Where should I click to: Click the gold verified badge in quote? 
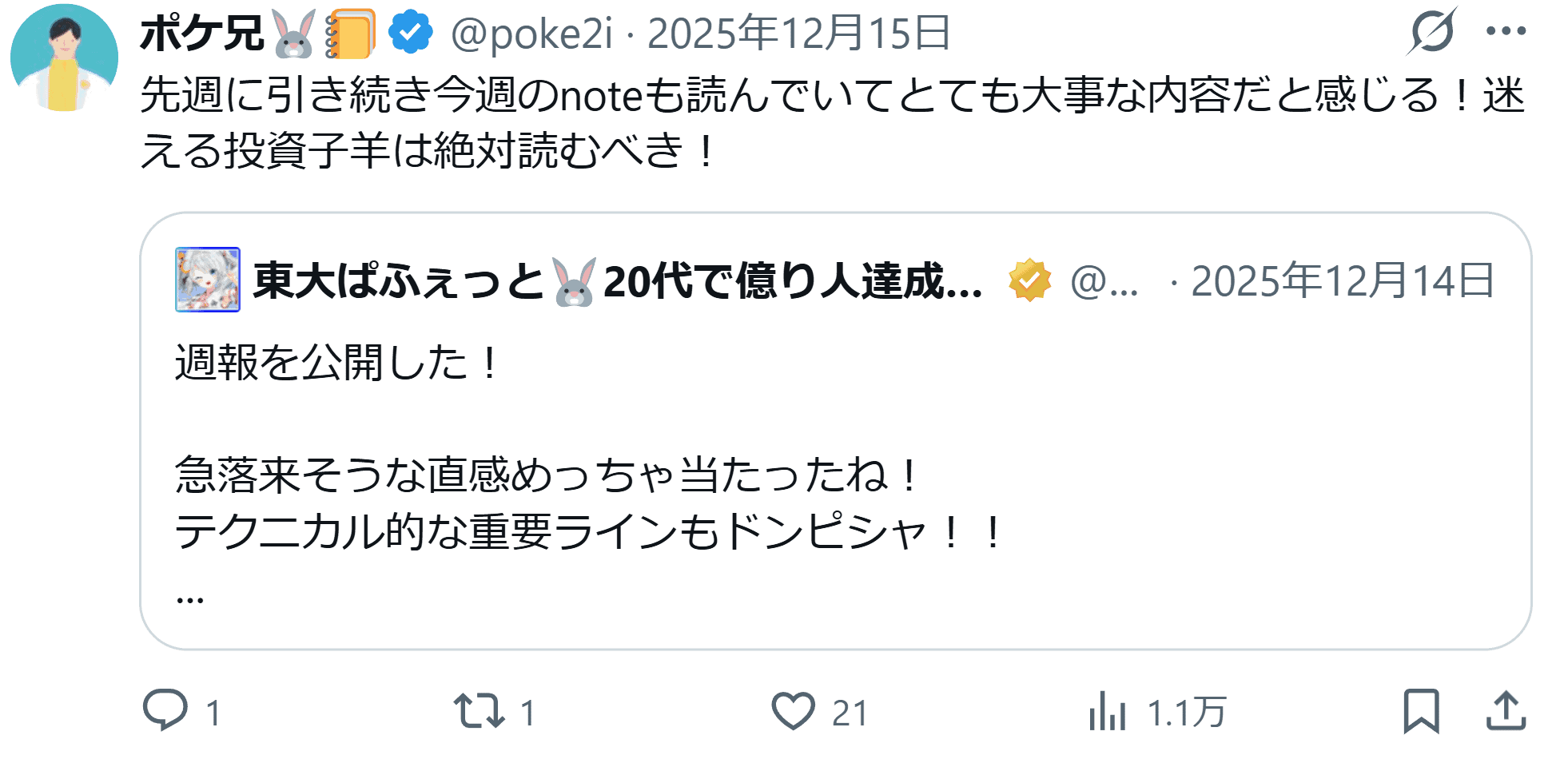tap(1030, 280)
